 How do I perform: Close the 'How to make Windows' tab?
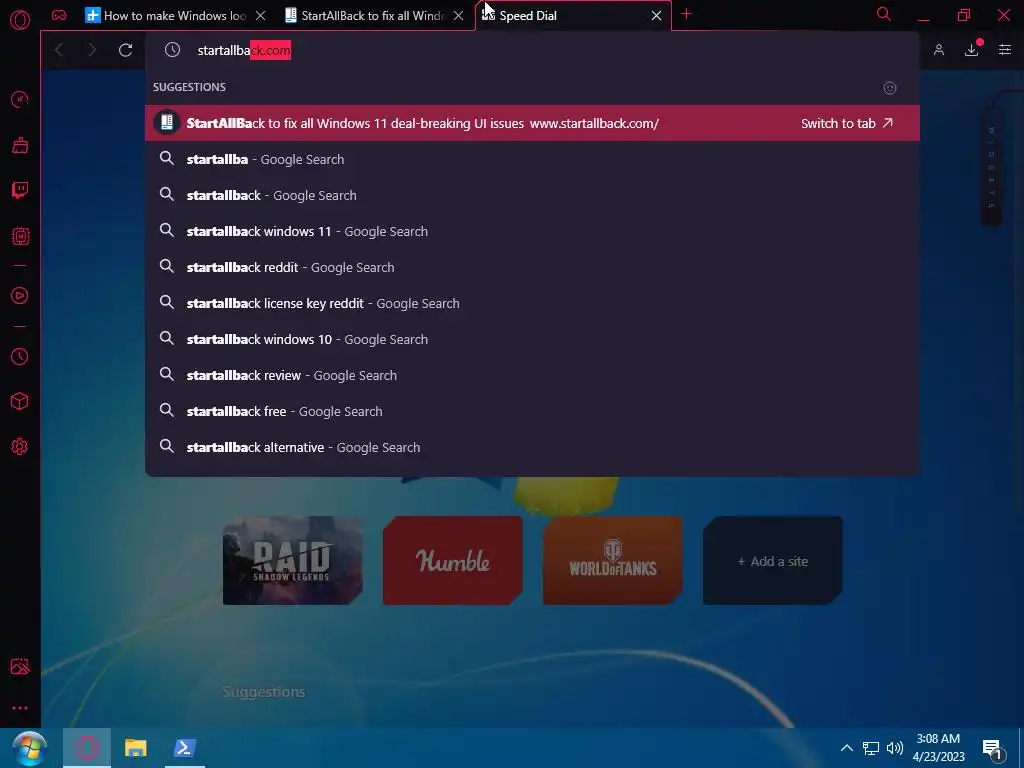(261, 16)
